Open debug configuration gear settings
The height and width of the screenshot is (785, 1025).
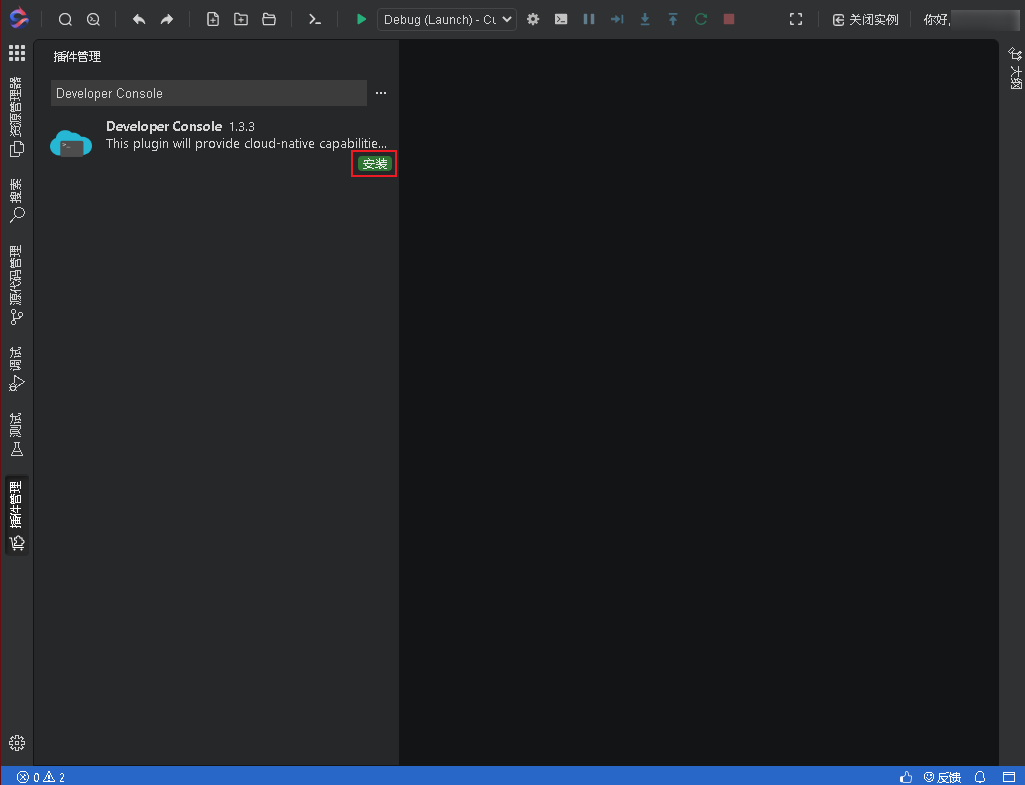[533, 20]
